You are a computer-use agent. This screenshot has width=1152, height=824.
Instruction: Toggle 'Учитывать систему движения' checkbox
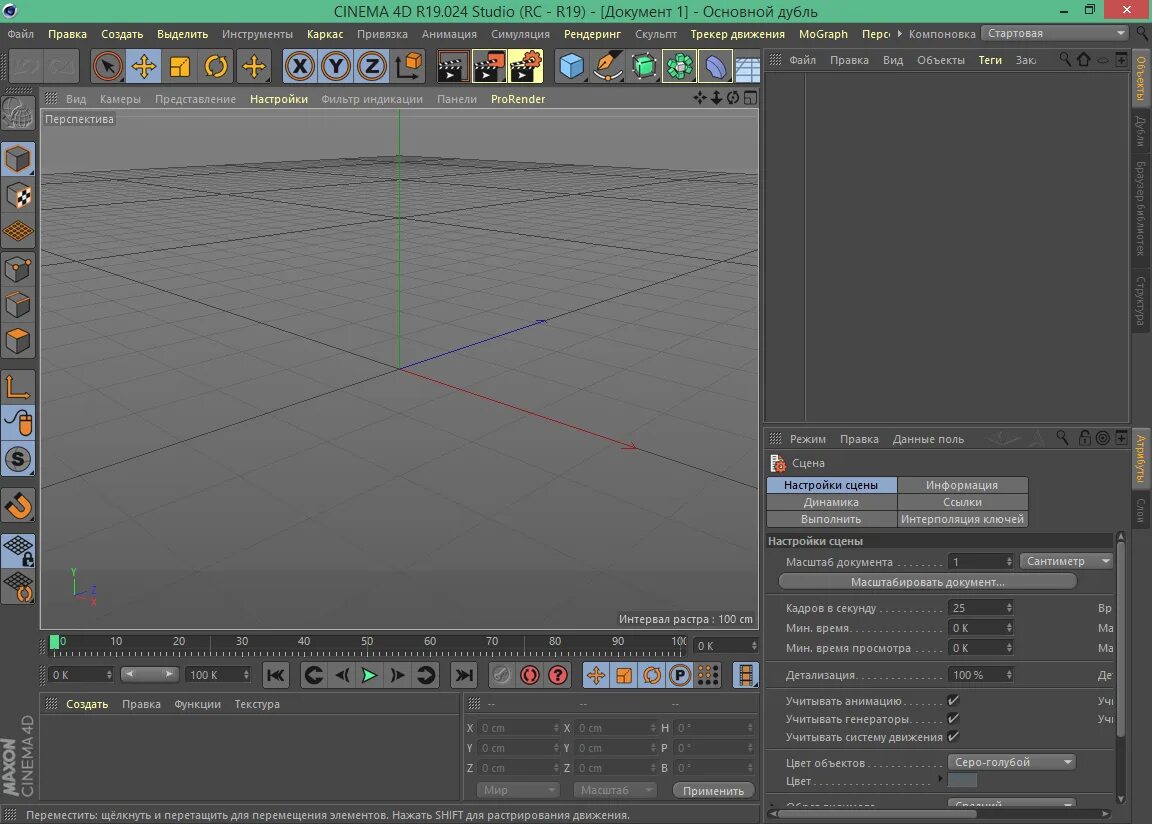point(953,737)
